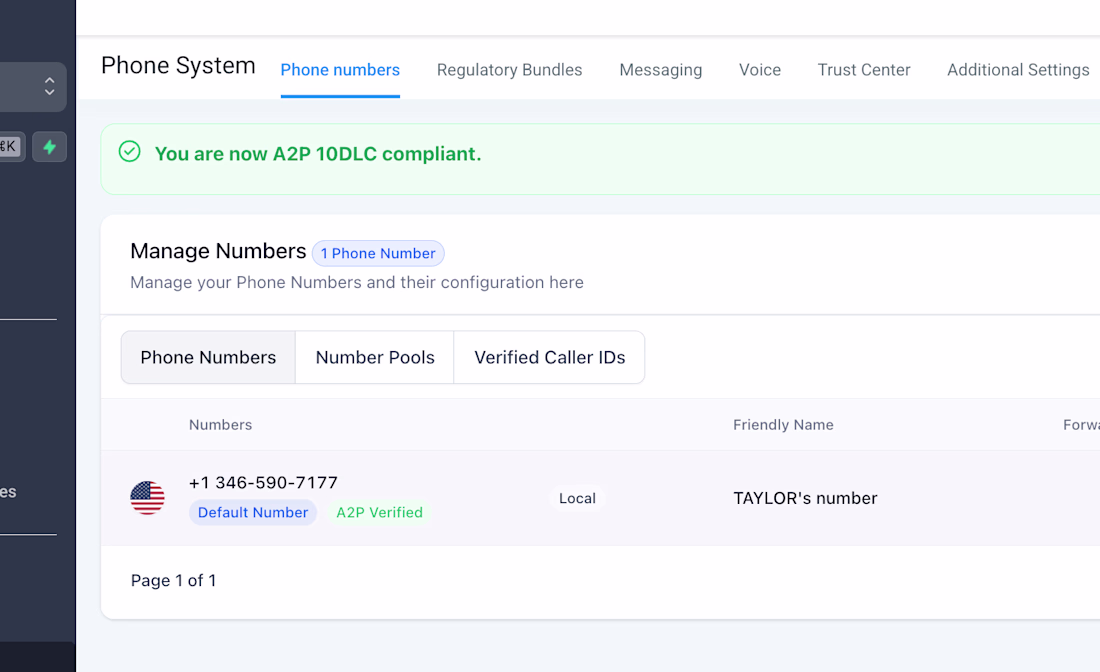This screenshot has height=672, width=1100.
Task: Click the green checkmark icon in compliance banner
Action: pos(130,152)
